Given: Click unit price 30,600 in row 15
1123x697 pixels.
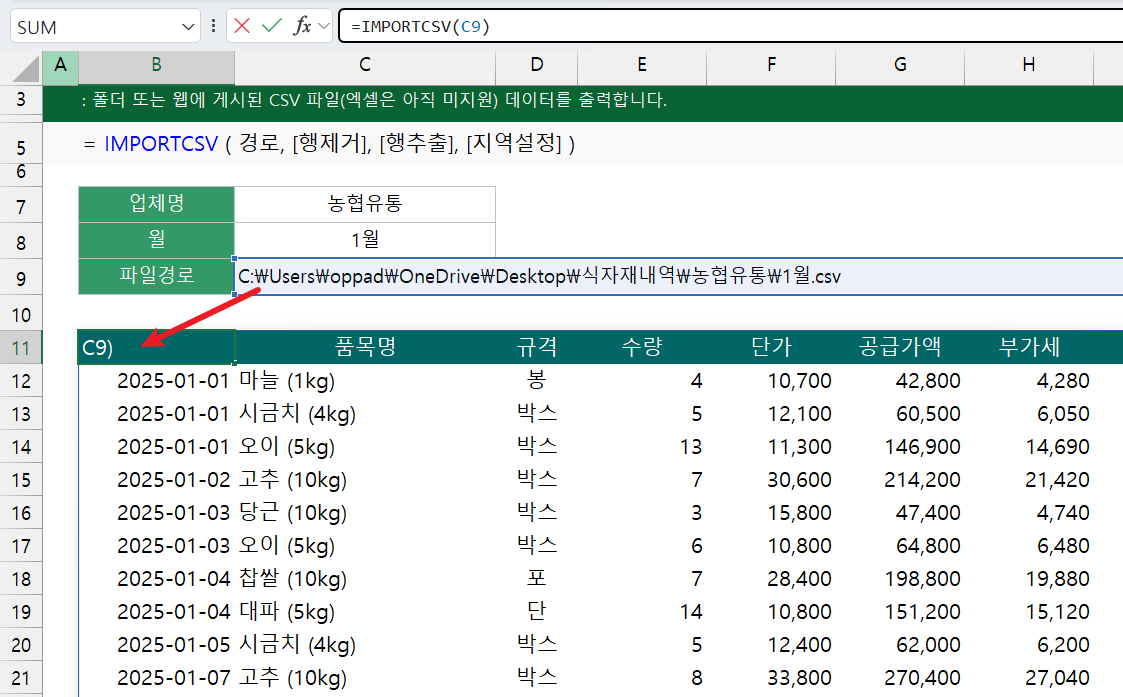Looking at the screenshot, I should pos(799,480).
